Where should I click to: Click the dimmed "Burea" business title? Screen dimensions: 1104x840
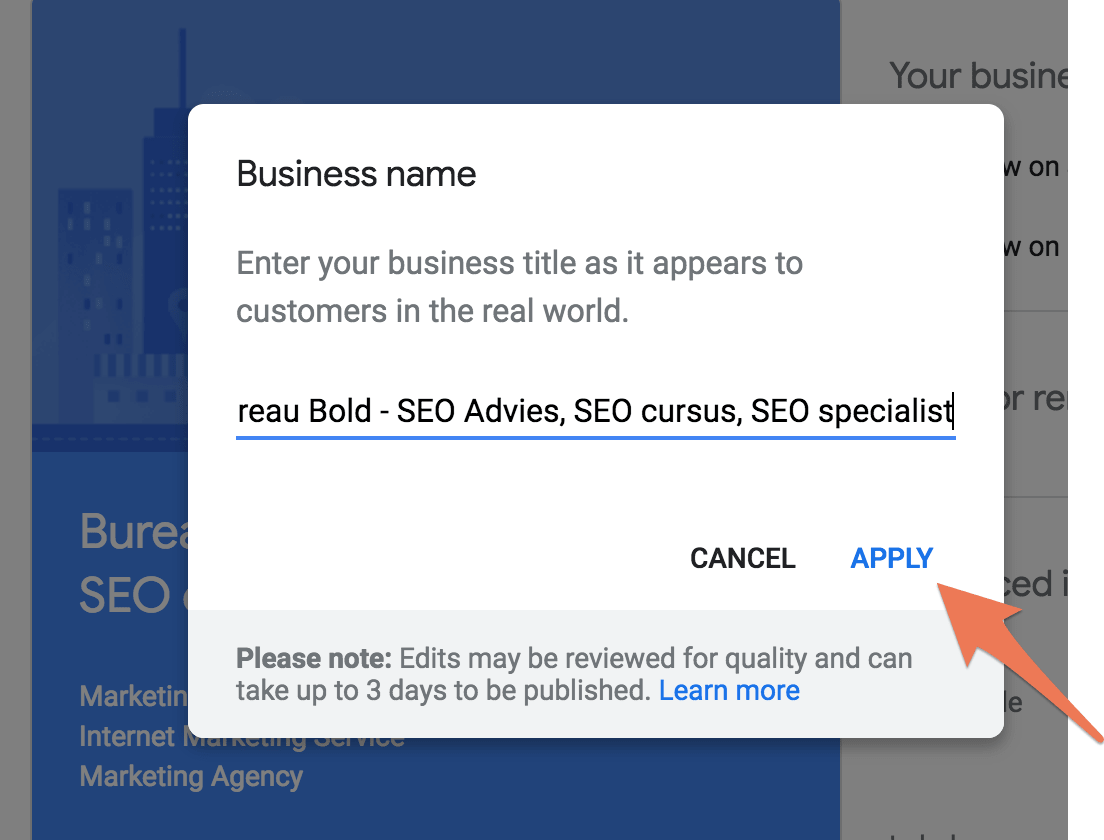click(x=134, y=532)
